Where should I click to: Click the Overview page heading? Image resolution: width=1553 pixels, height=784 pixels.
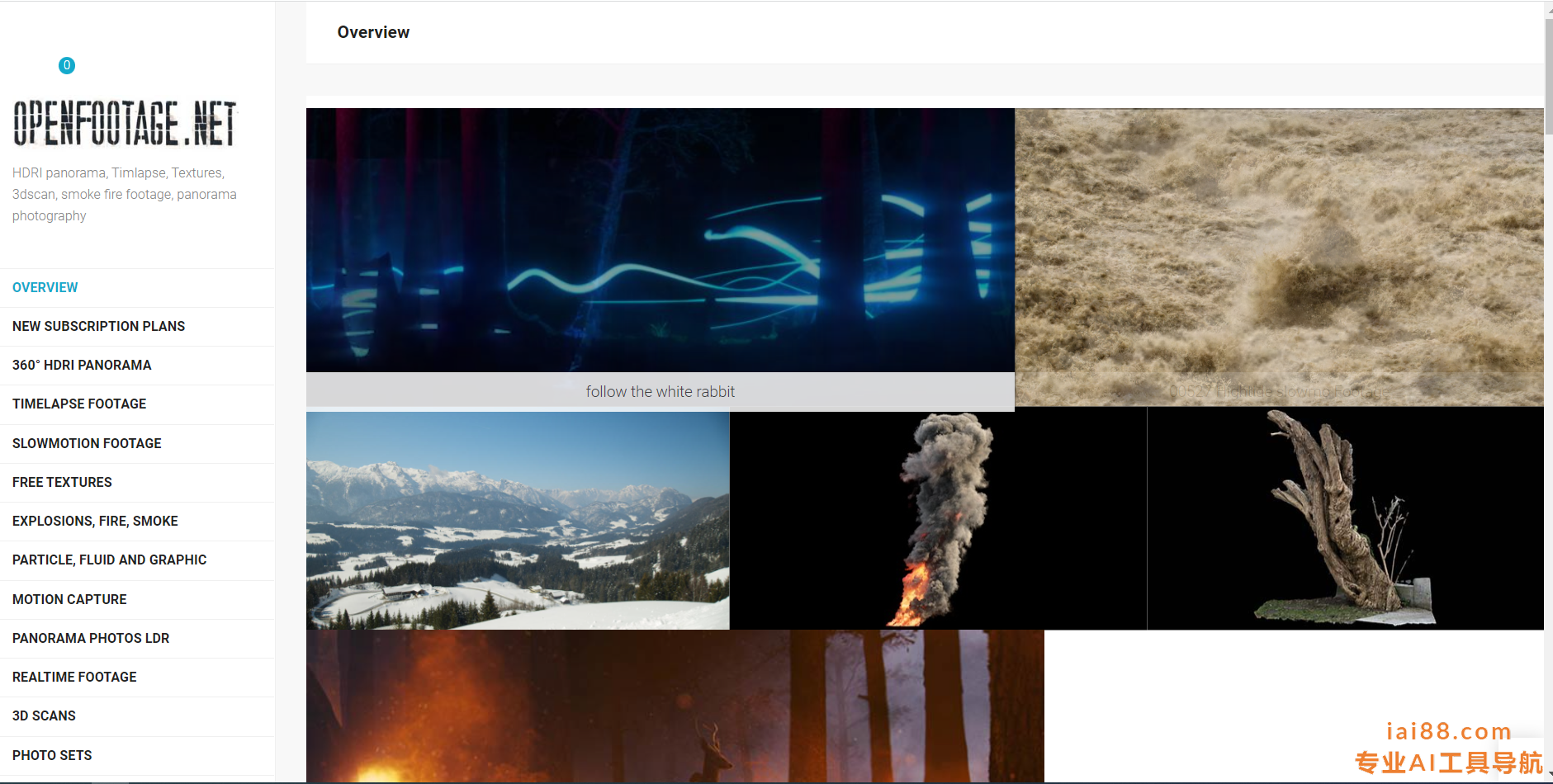[373, 32]
